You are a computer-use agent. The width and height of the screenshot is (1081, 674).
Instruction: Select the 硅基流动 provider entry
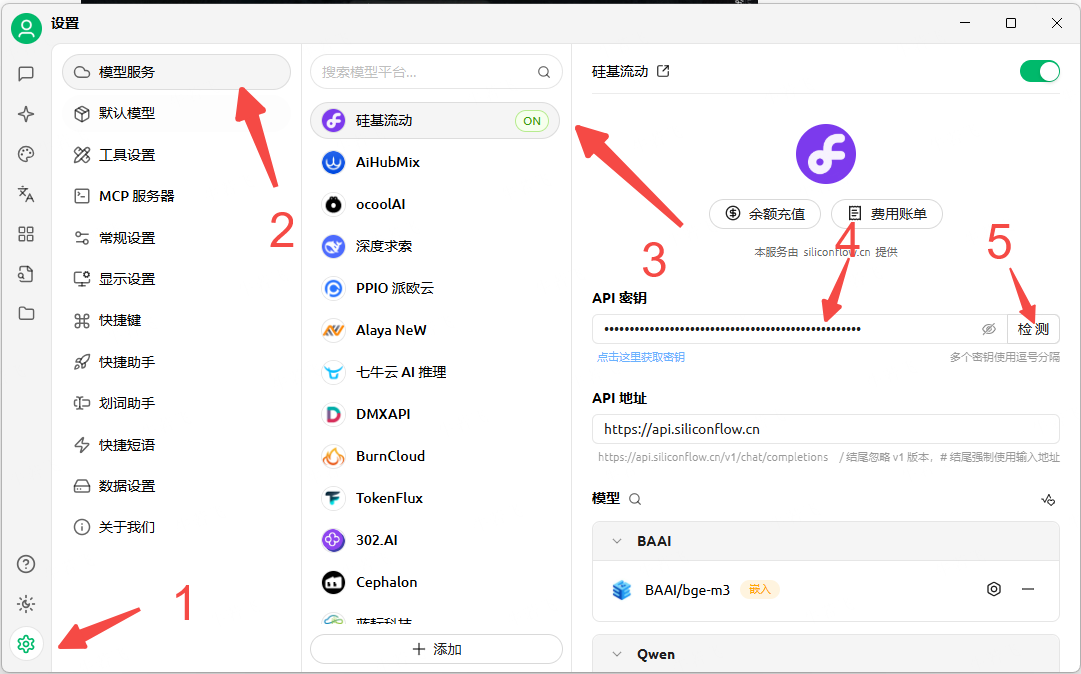[x=435, y=121]
